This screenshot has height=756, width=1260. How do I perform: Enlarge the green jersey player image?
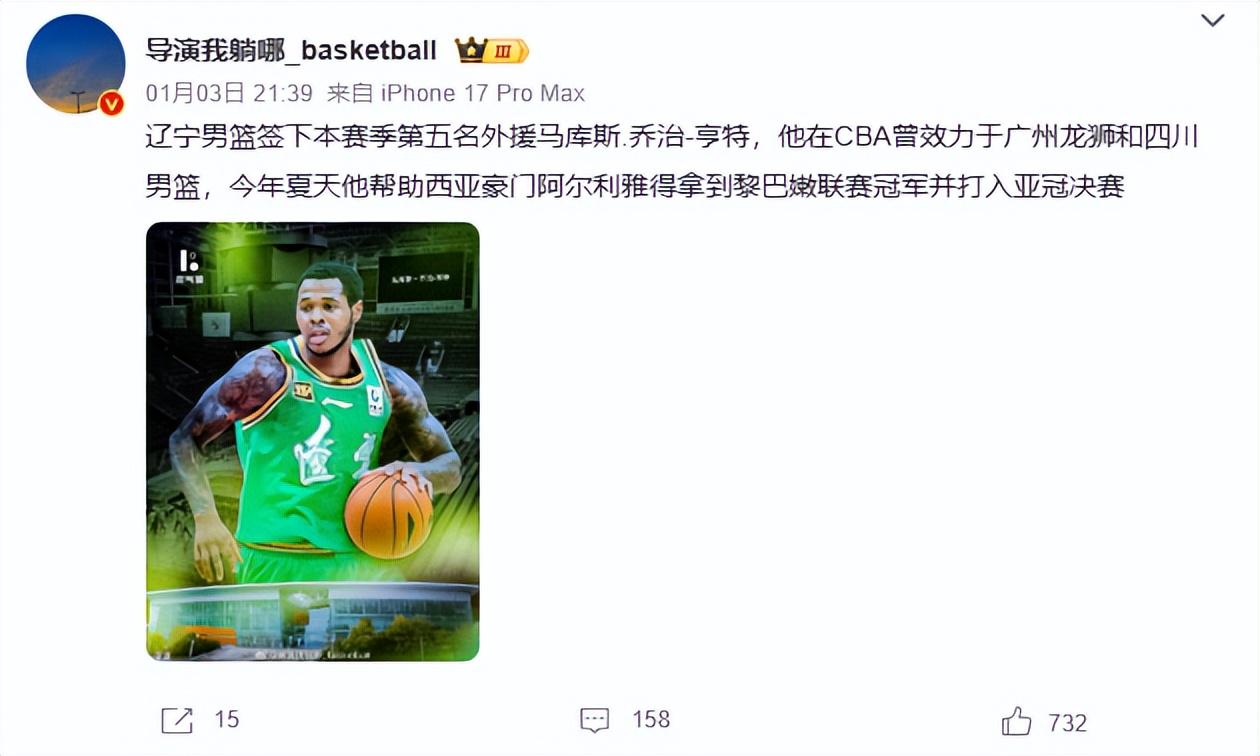(x=313, y=441)
